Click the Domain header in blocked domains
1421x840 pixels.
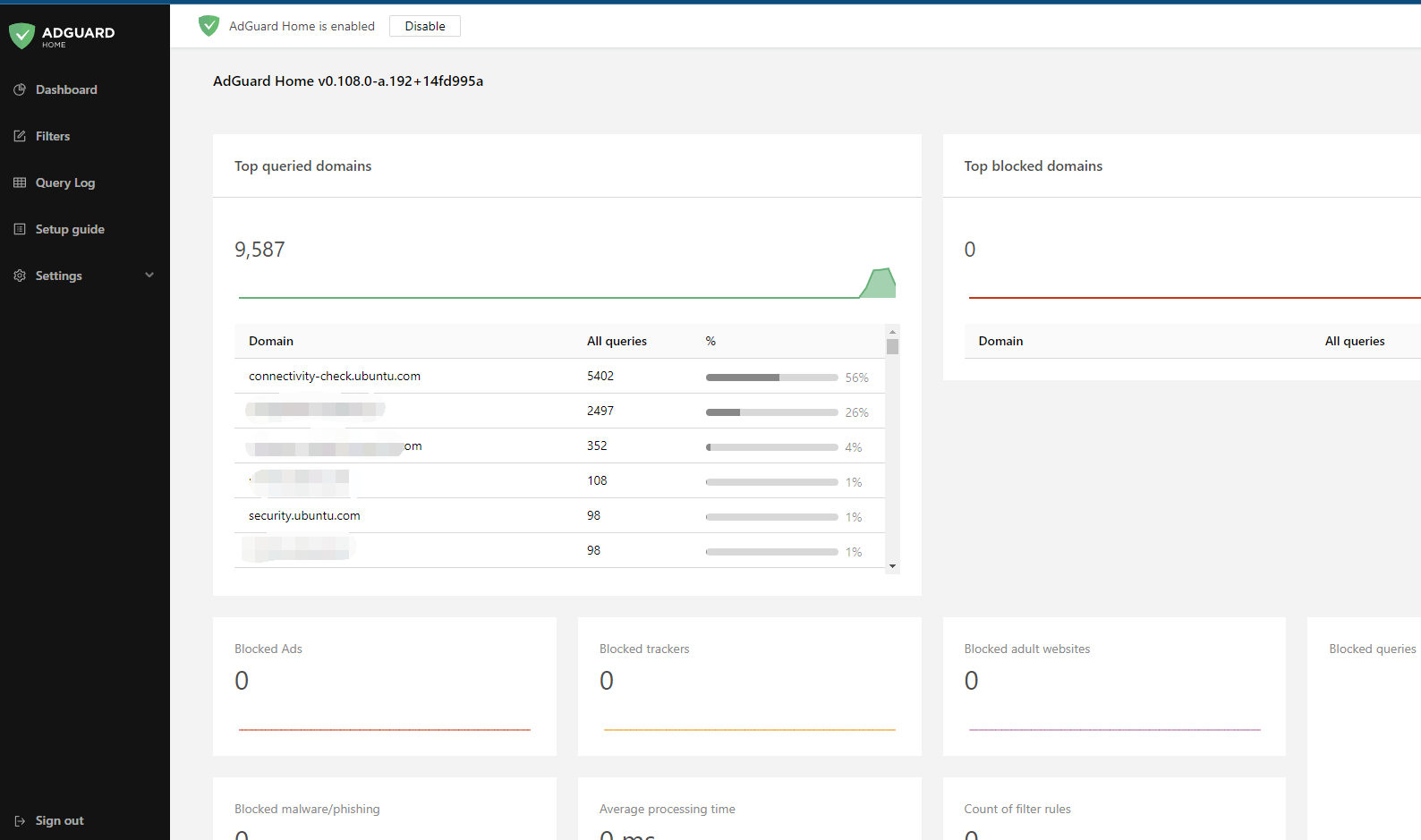pyautogui.click(x=1000, y=341)
